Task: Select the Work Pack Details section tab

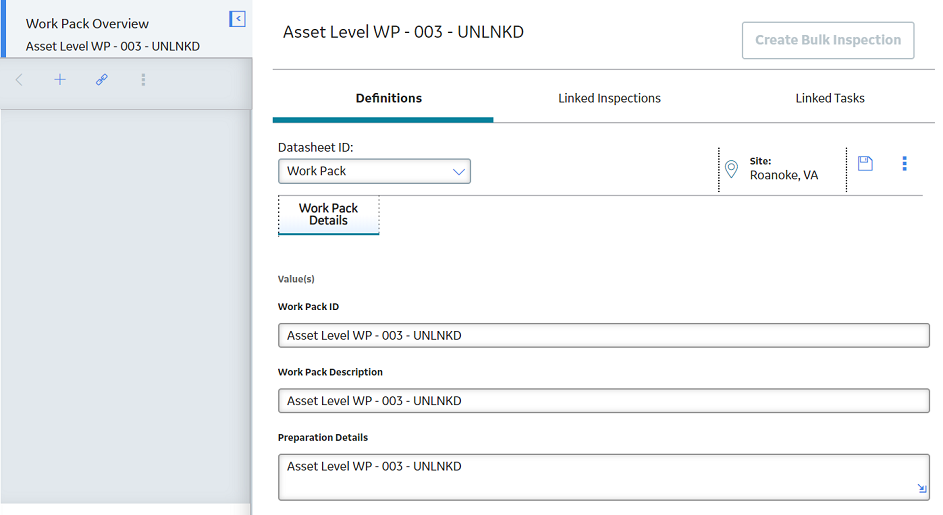Action: (x=328, y=215)
